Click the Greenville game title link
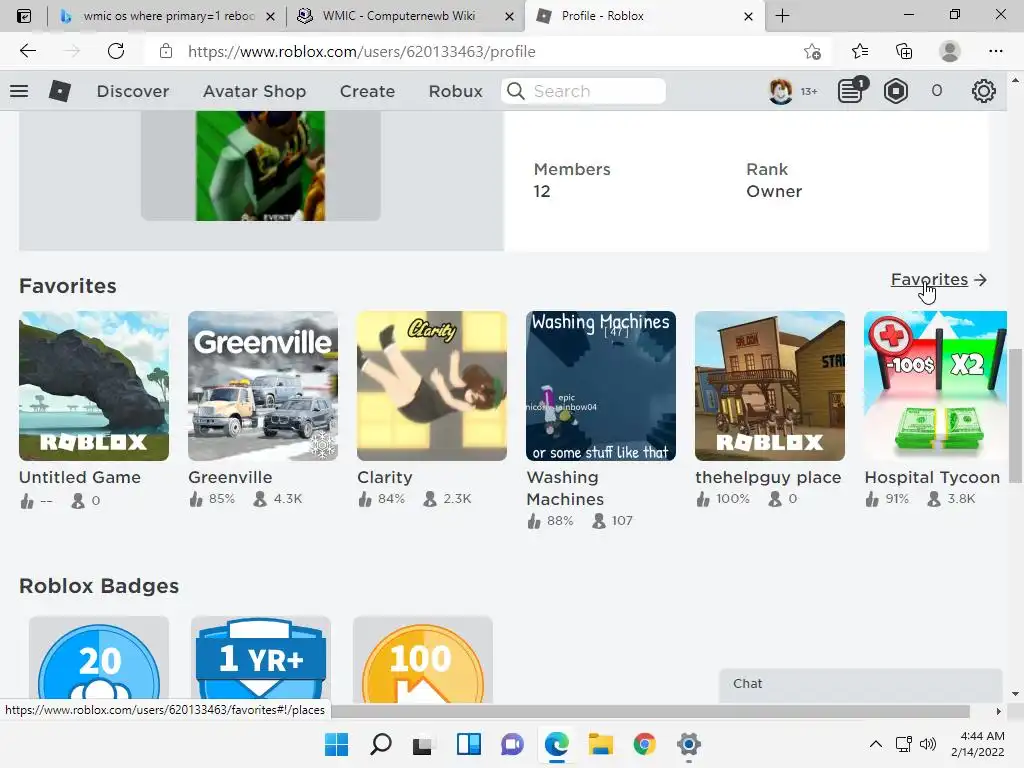1024x768 pixels. 230,477
